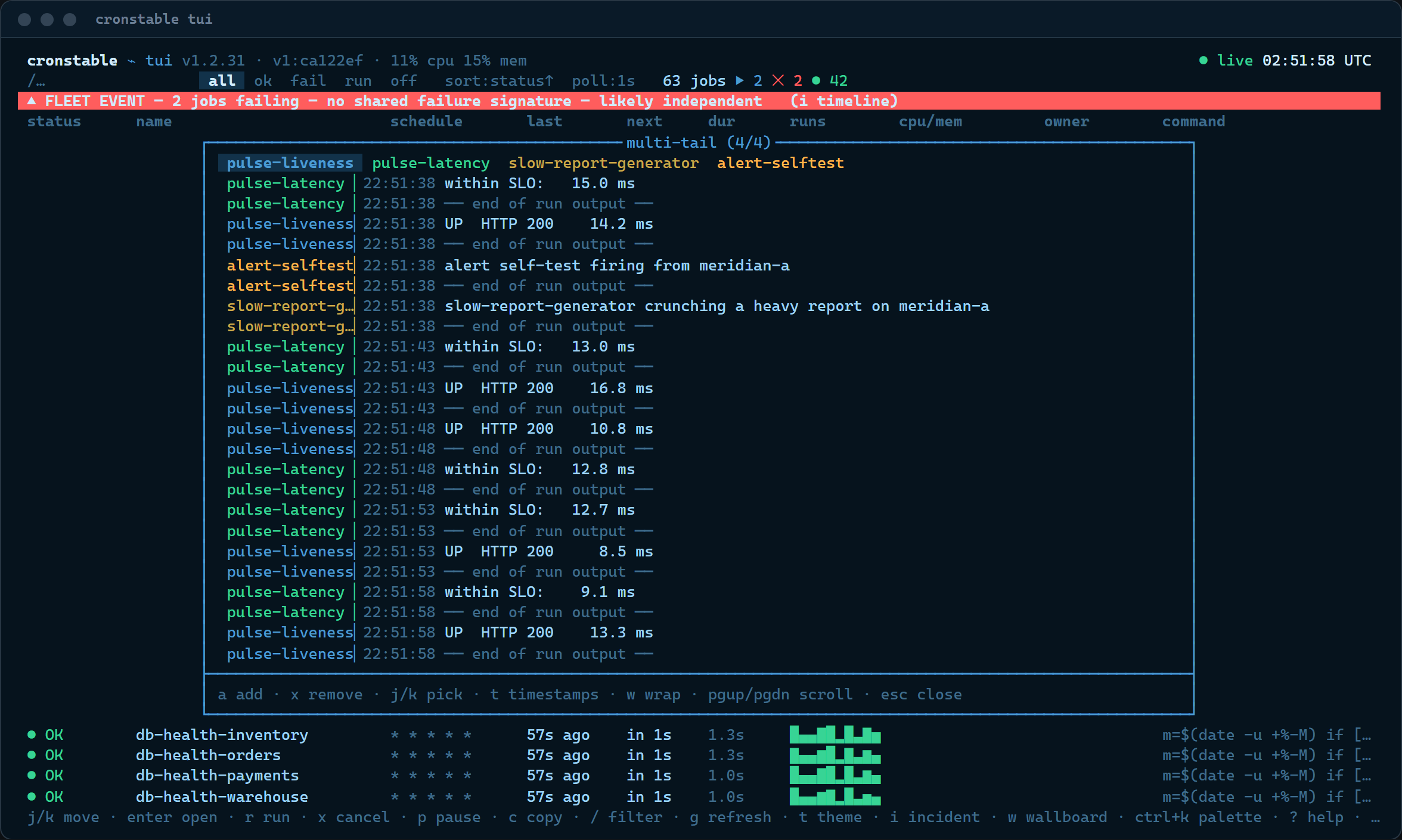Viewport: 1402px width, 840px height.
Task: Click 'j/k pick' hint in multi-tail footer
Action: 426,695
